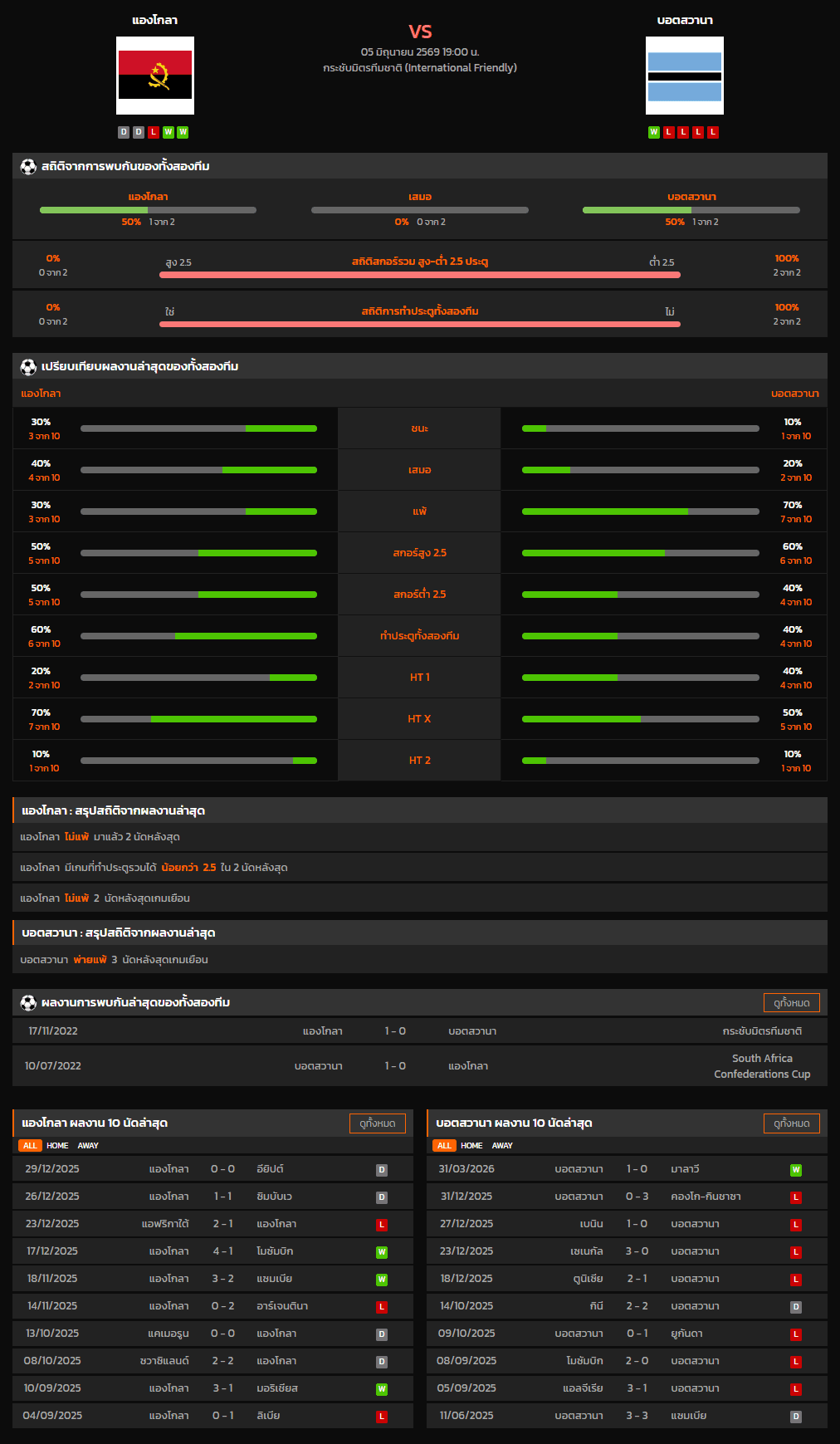Click L result badge on 31/12/2025 Botswana row
The height and width of the screenshot is (1444, 840).
[x=796, y=1197]
